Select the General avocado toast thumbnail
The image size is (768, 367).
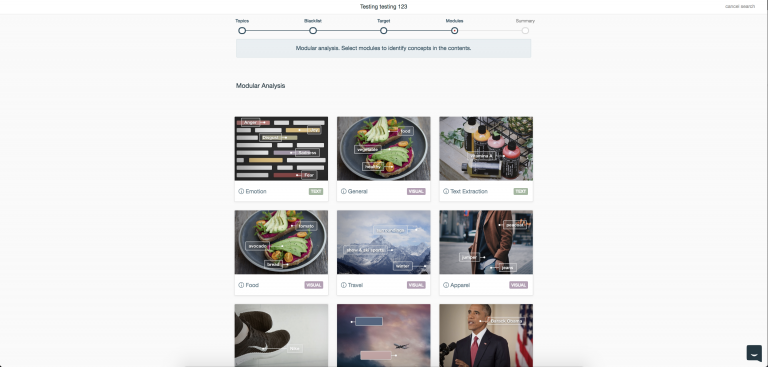tap(384, 148)
